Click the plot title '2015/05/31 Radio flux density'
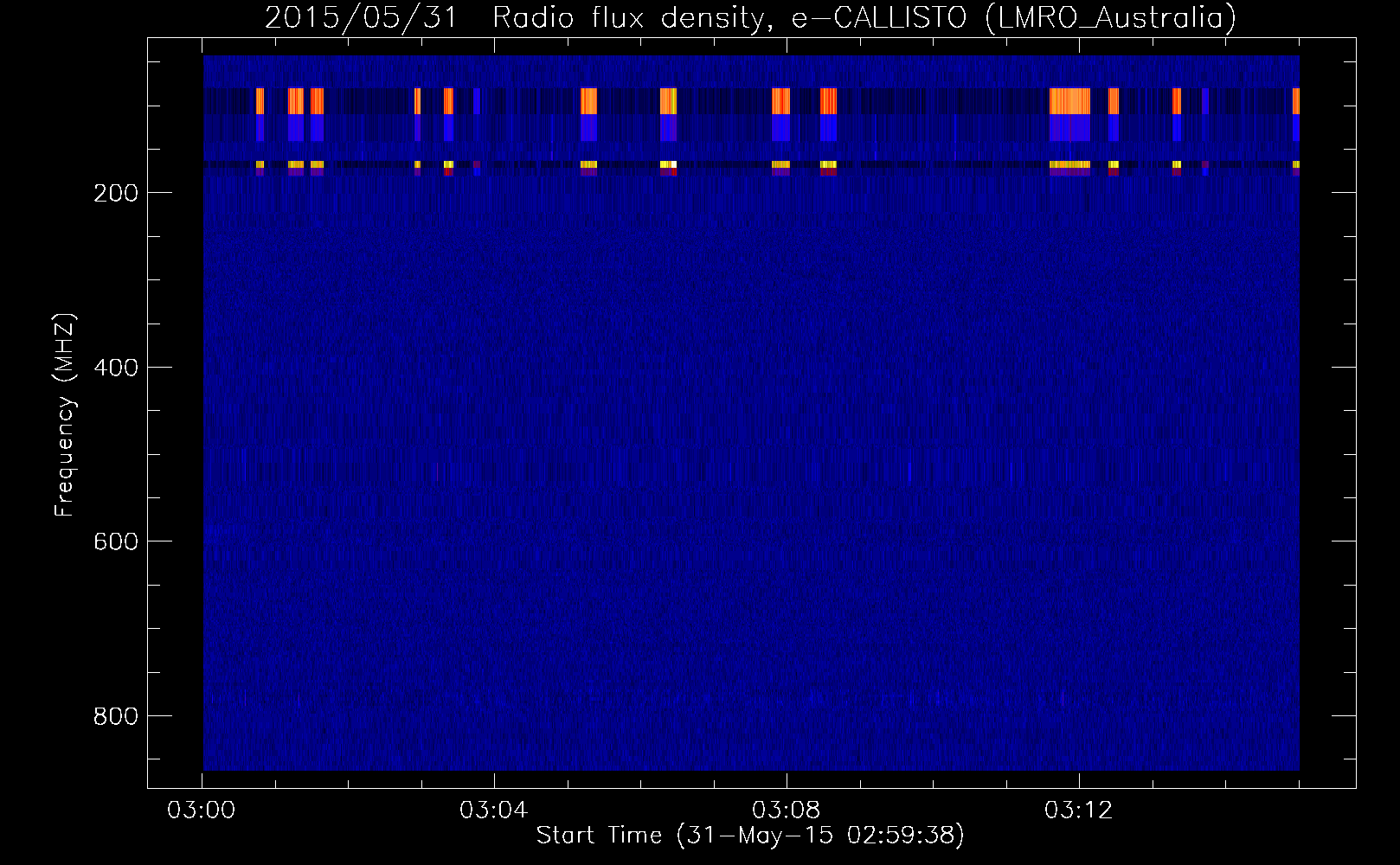The image size is (1400, 865). 750,17
